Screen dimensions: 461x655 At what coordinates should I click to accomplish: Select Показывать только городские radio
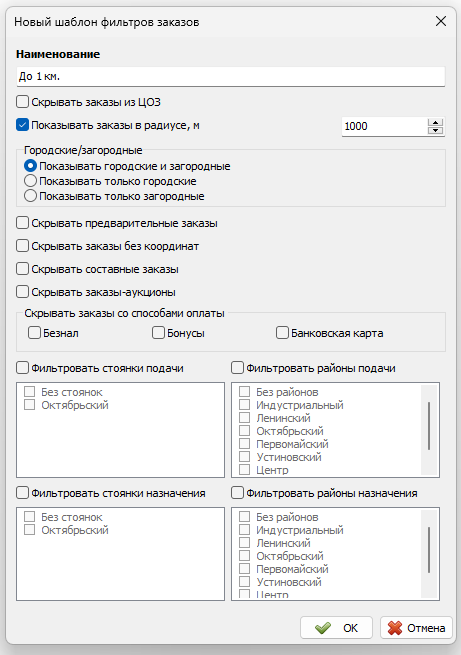30,181
